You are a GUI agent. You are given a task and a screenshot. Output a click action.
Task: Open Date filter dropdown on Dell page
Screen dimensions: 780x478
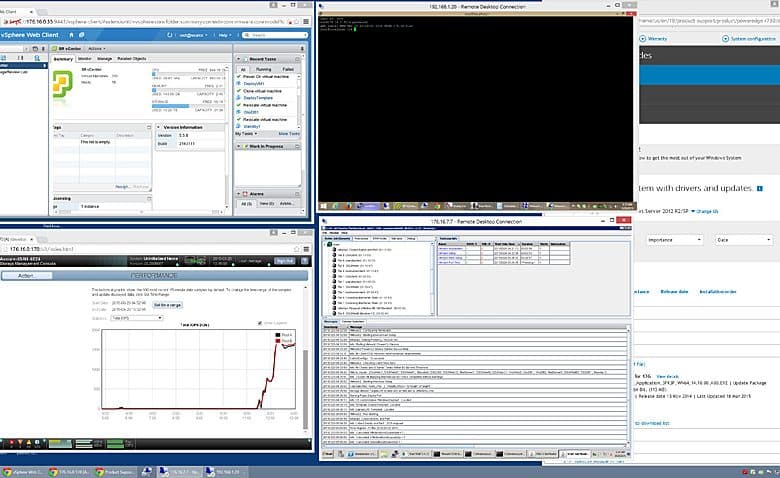click(x=744, y=240)
